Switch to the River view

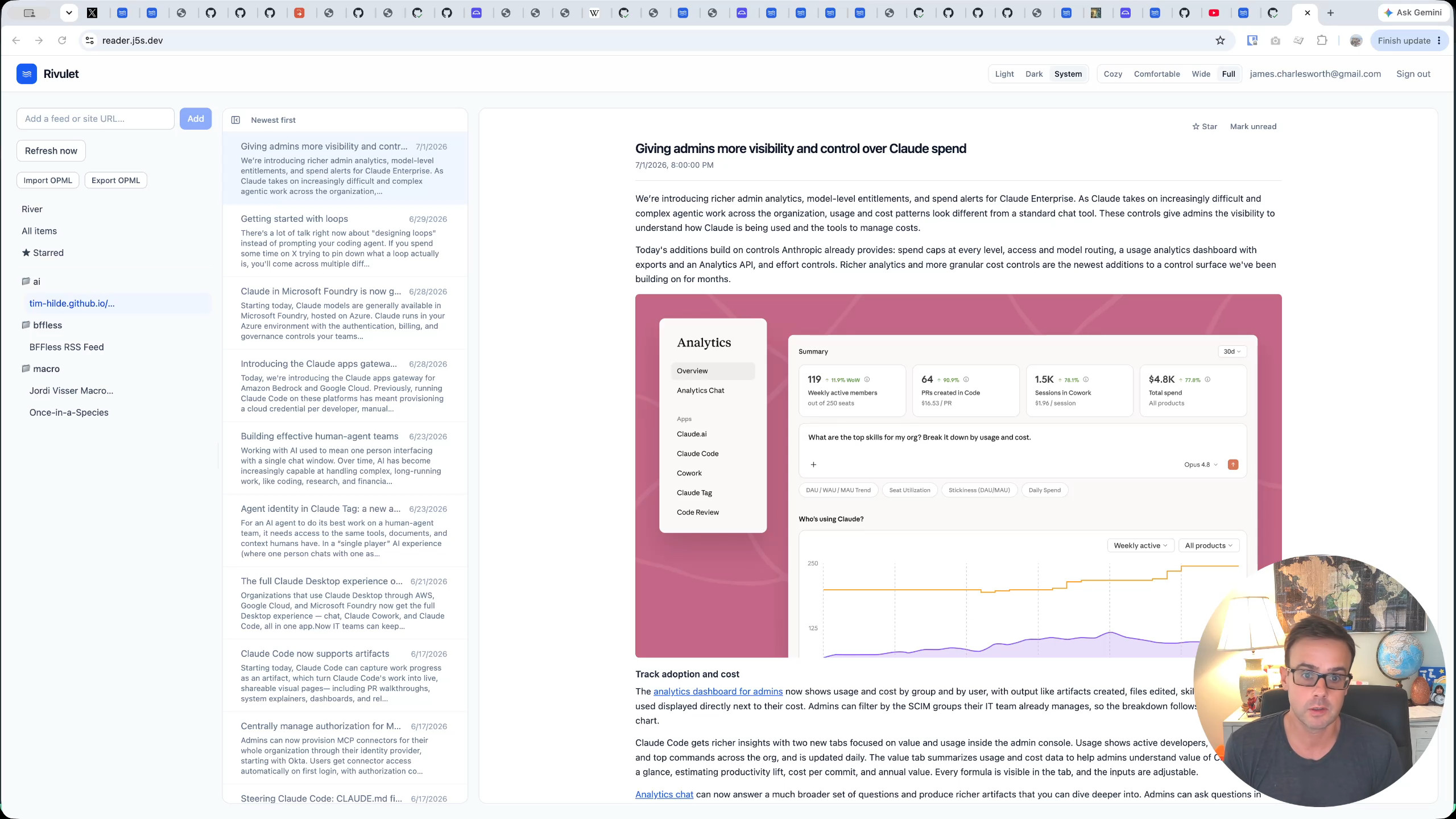[x=32, y=209]
